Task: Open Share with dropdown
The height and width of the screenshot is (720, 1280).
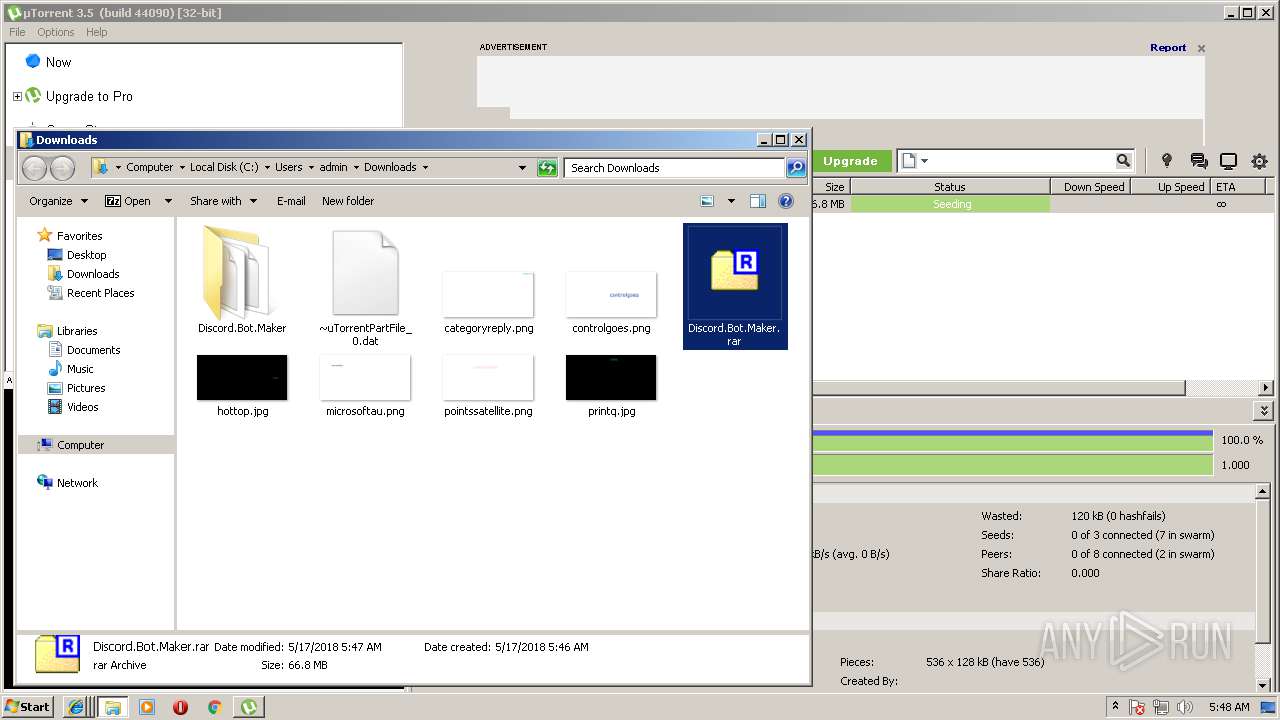Action: 223,201
